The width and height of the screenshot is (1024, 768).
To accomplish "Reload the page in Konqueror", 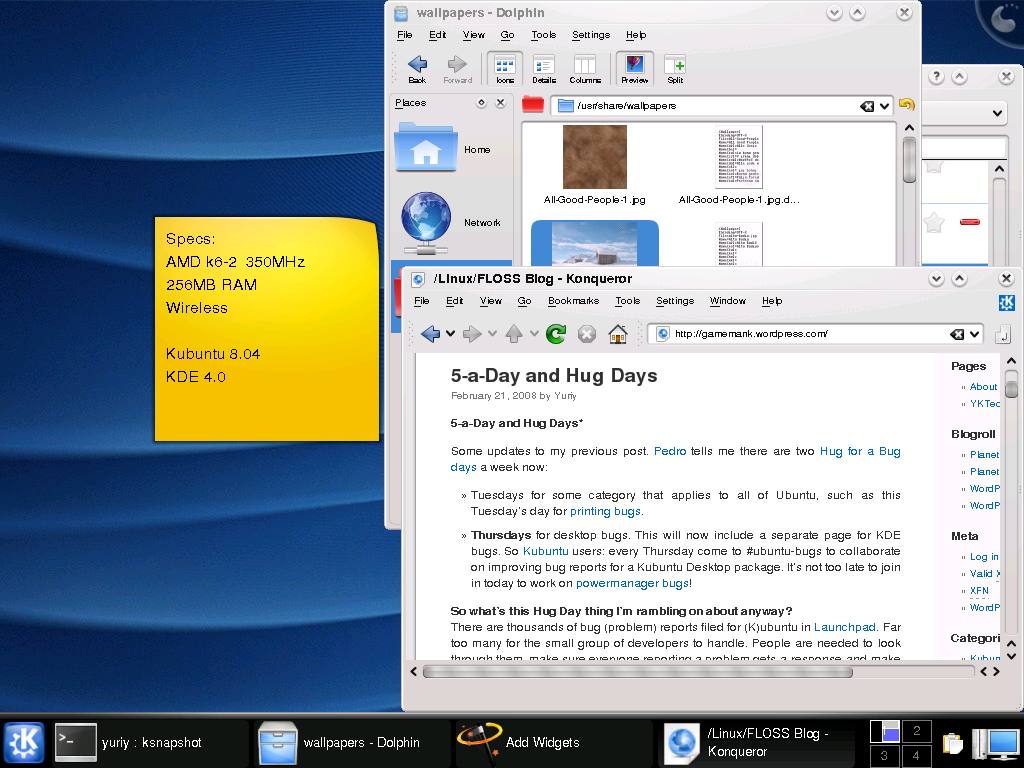I will point(555,334).
